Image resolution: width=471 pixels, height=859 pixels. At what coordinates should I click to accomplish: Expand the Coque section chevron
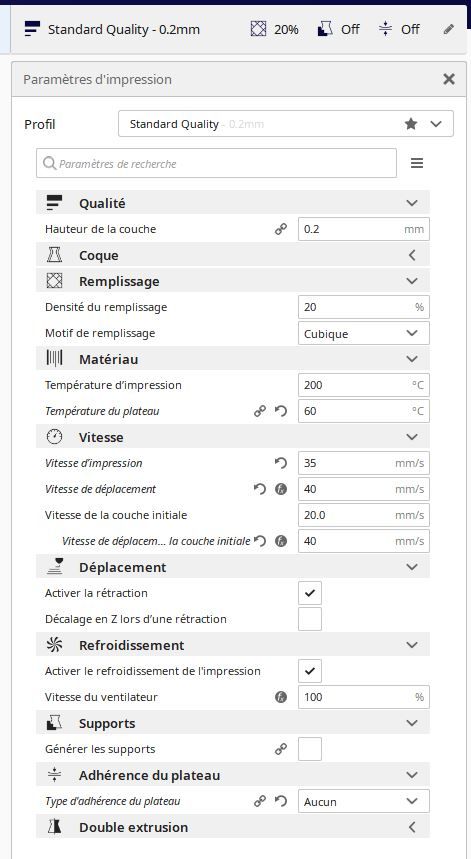[x=412, y=255]
